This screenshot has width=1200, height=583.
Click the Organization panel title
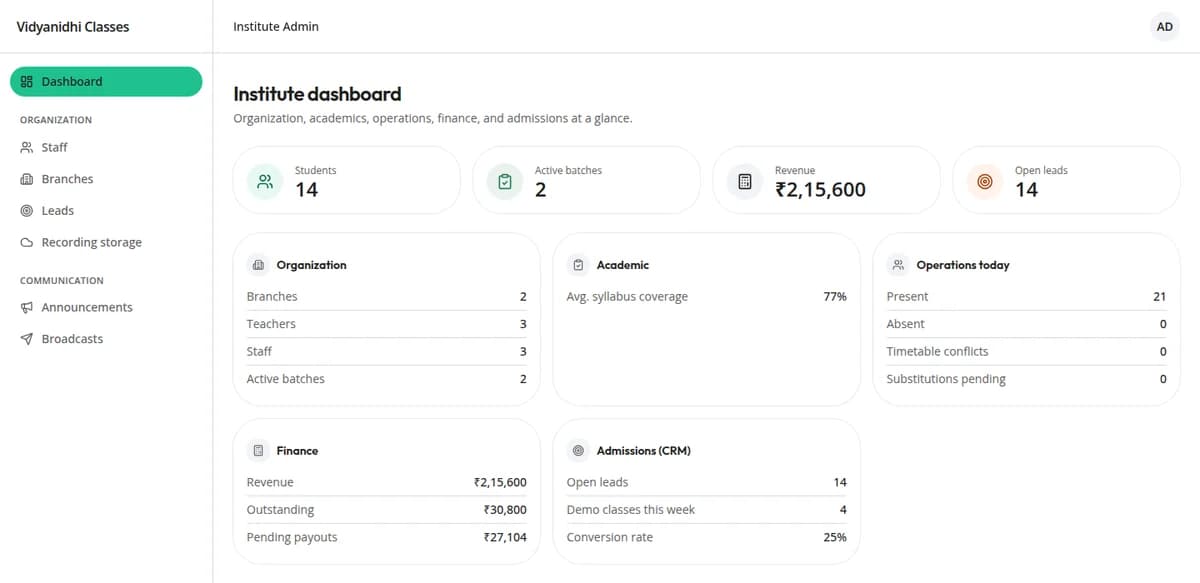click(x=312, y=265)
